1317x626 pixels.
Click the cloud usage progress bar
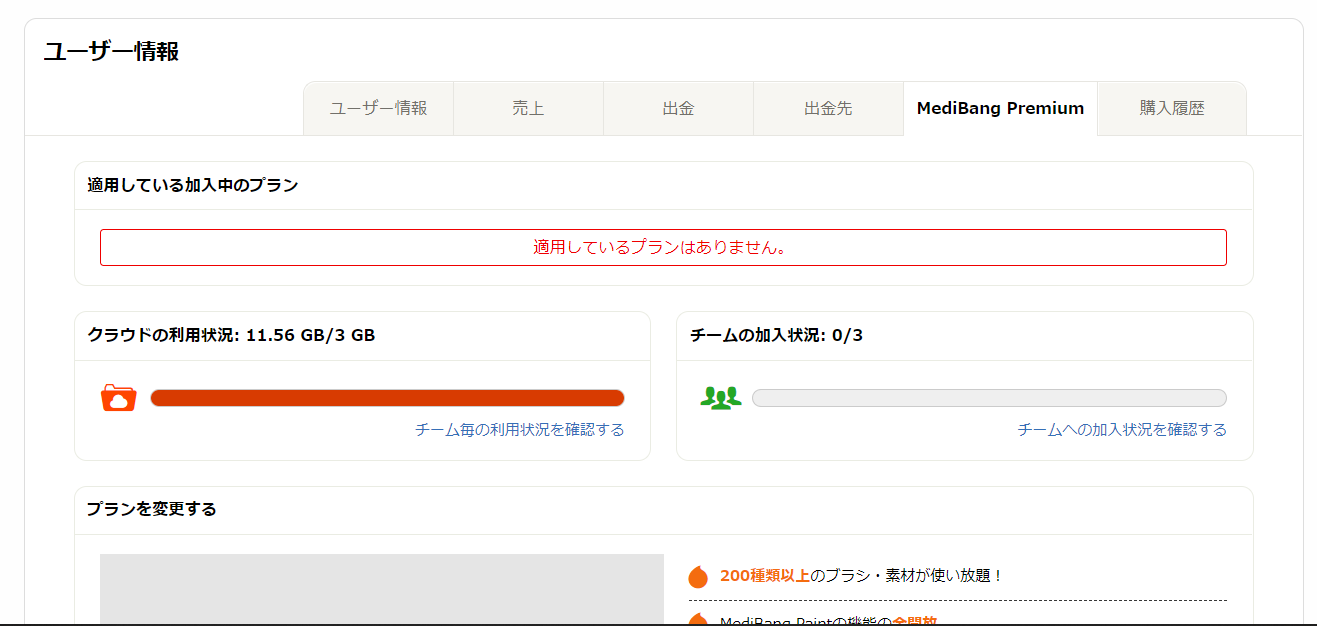pyautogui.click(x=387, y=398)
